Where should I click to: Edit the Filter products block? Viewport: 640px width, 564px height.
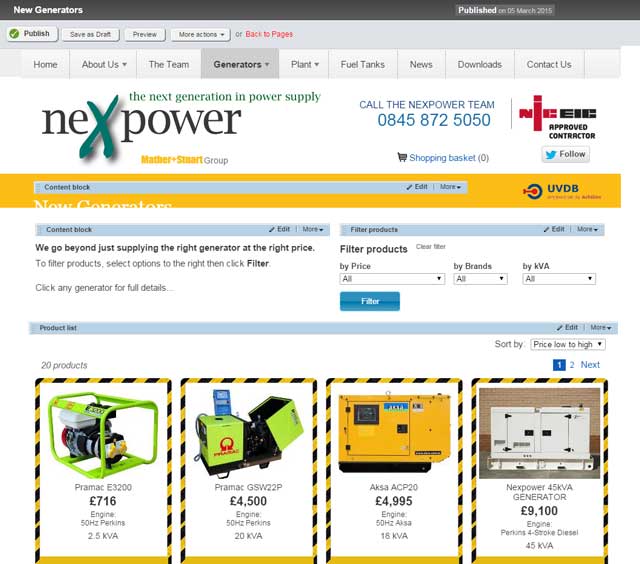pos(554,229)
